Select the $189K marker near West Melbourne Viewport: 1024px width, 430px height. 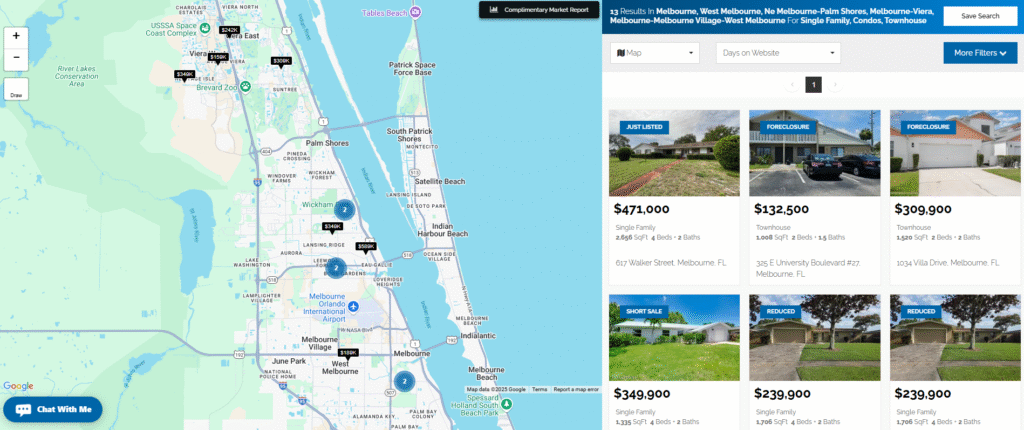point(348,353)
